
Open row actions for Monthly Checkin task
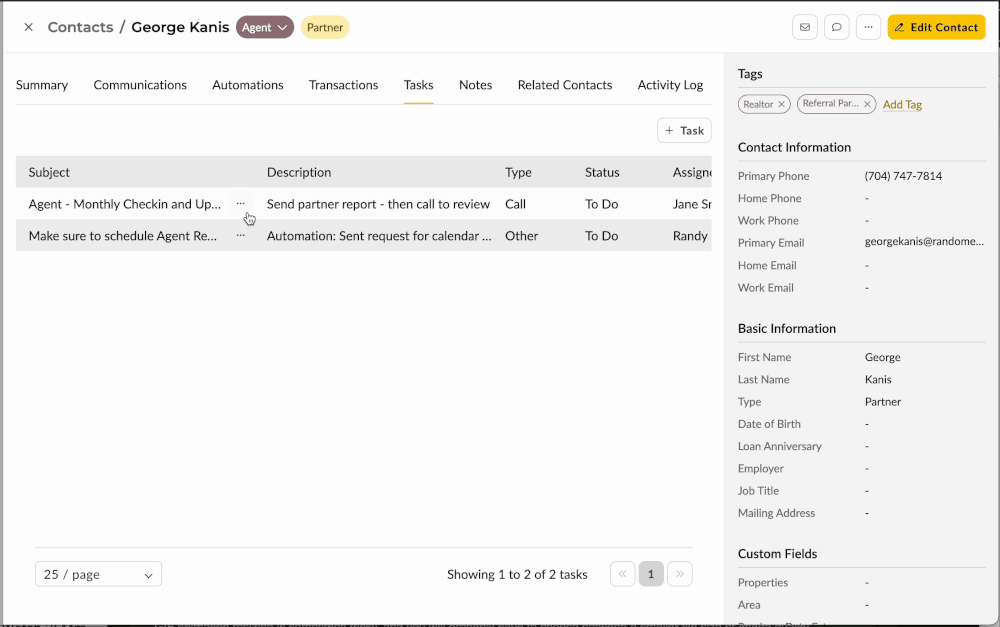240,204
